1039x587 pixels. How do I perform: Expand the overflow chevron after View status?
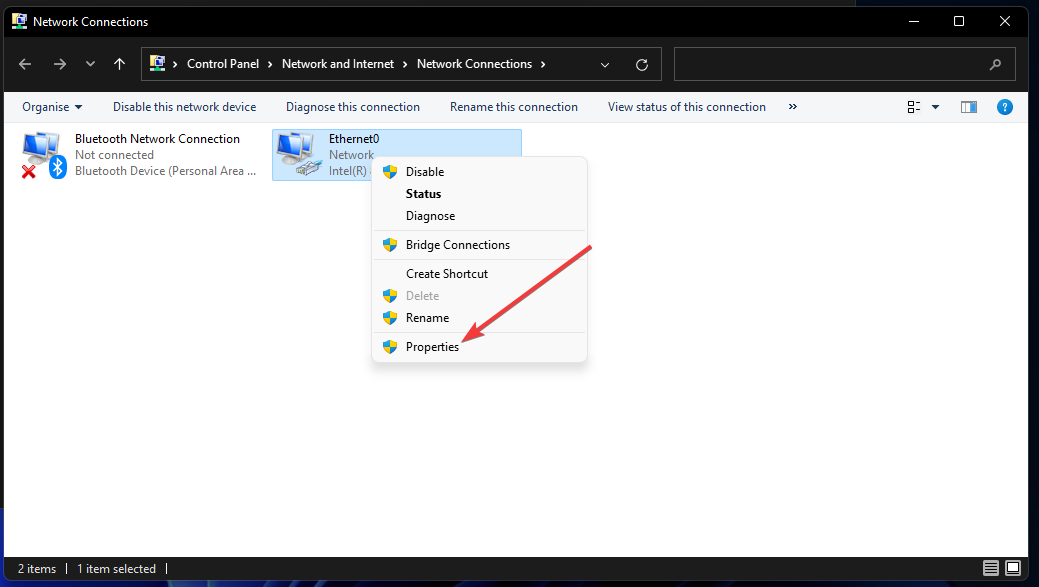click(x=792, y=107)
